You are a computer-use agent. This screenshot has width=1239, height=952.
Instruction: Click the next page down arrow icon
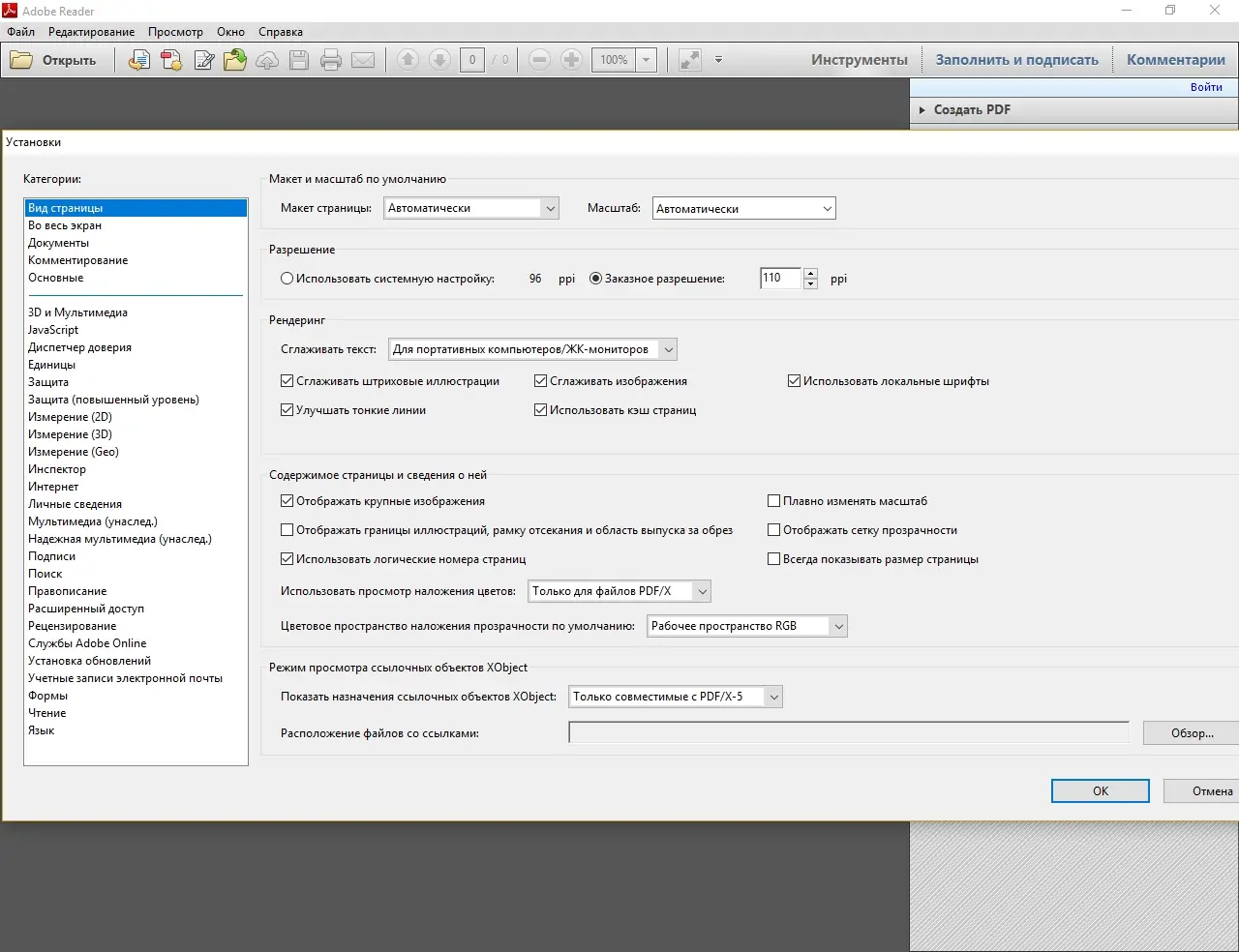point(439,60)
